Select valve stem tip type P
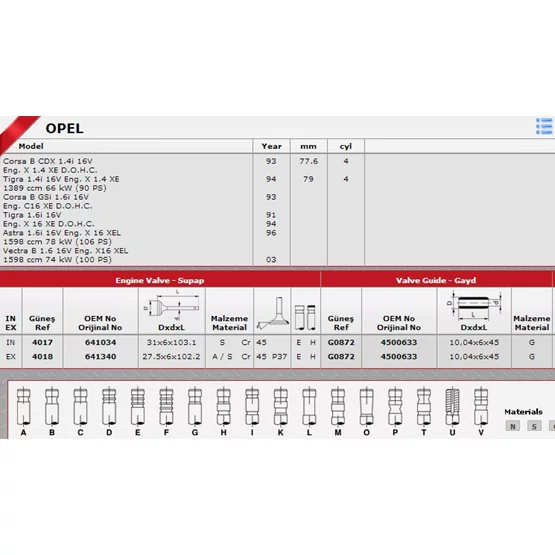 (x=395, y=411)
